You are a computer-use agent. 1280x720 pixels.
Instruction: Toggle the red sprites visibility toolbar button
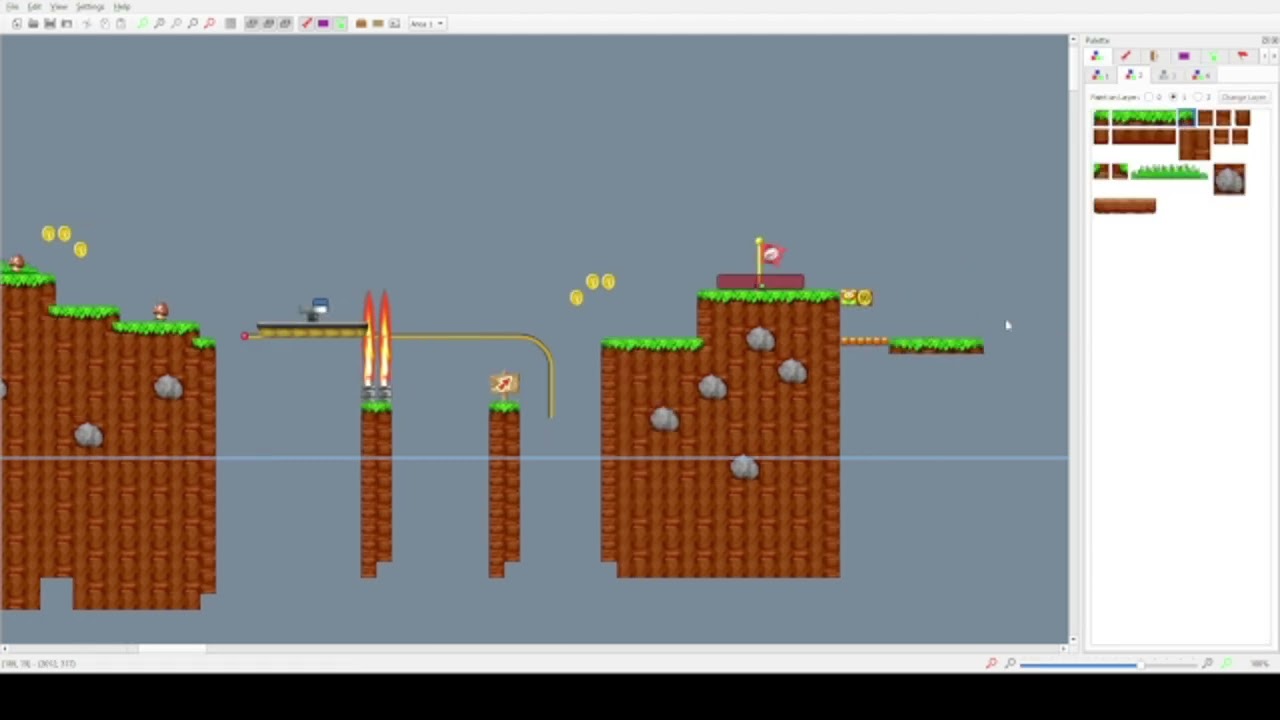pos(306,23)
